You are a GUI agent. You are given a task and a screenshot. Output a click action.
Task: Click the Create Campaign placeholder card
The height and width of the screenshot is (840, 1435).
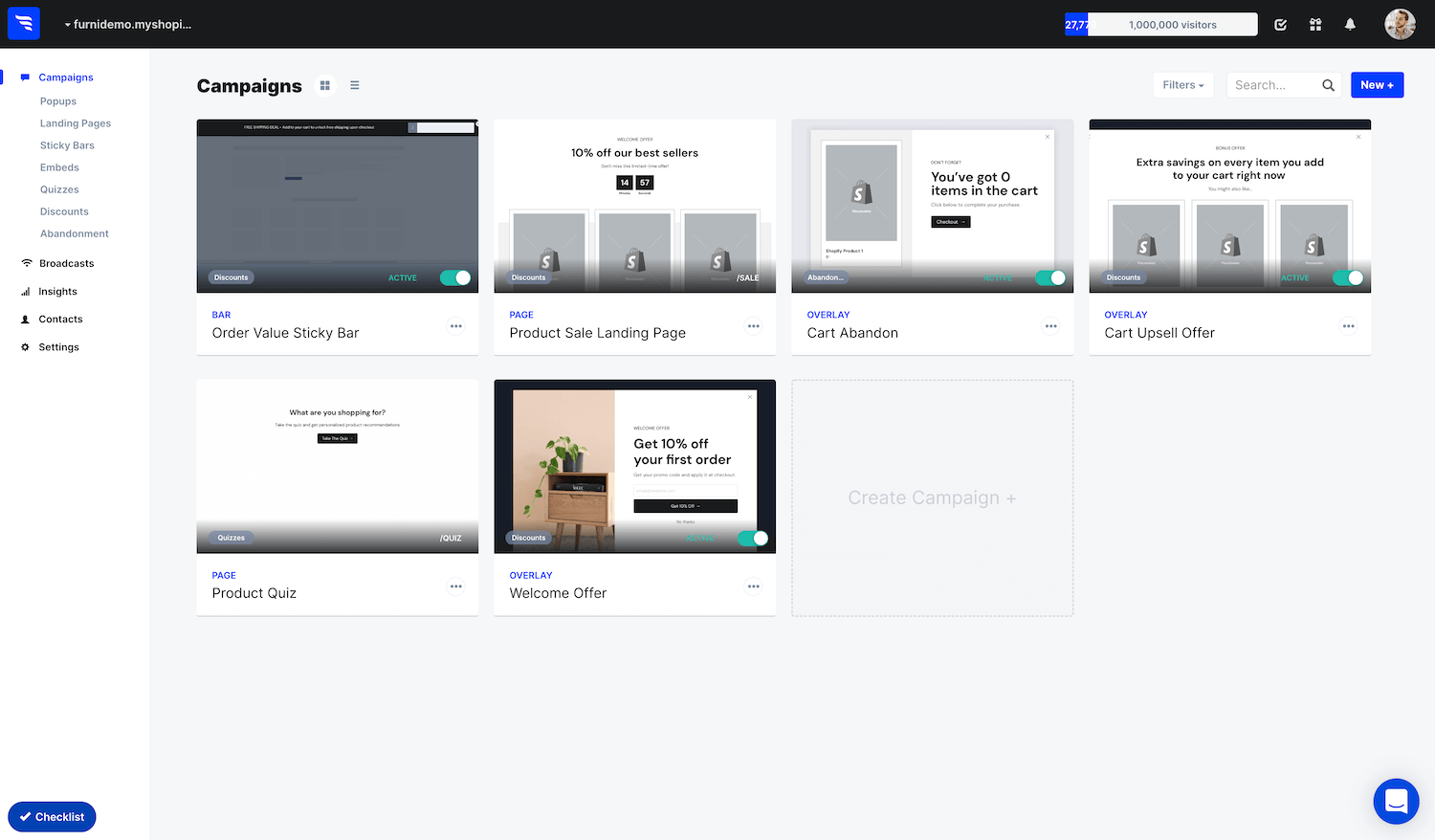[x=932, y=497]
